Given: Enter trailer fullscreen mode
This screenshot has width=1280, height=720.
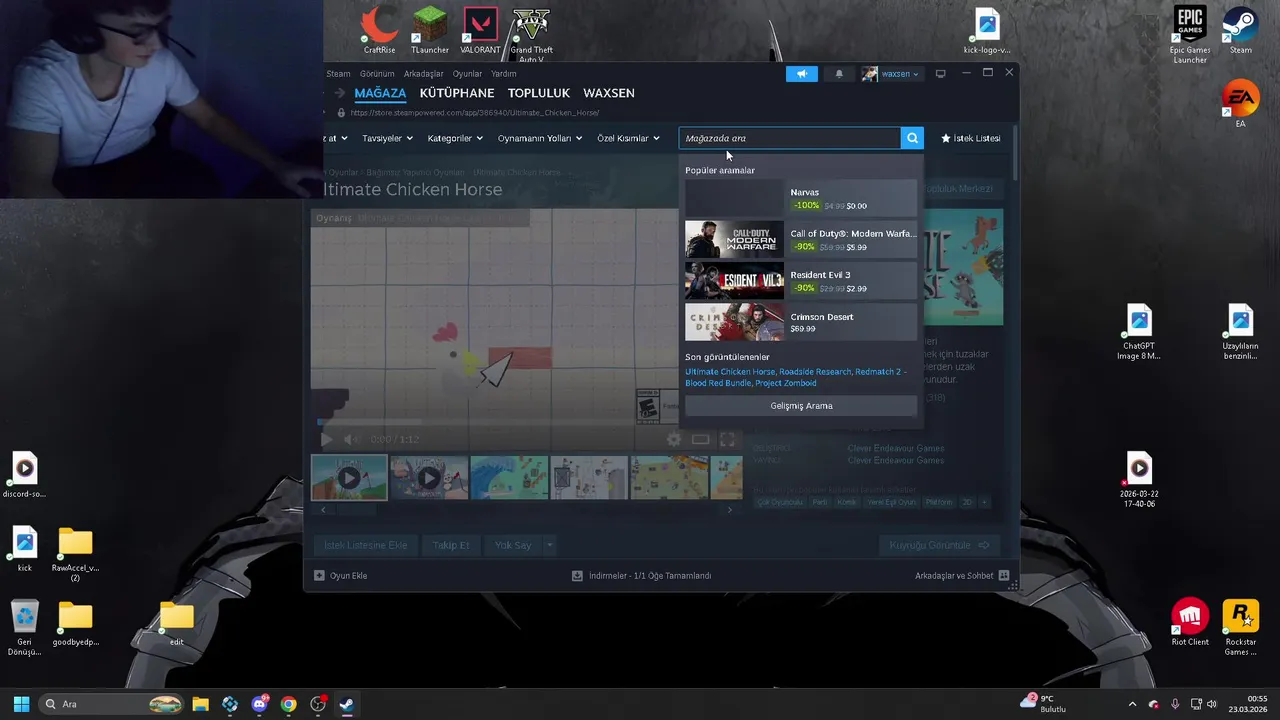Looking at the screenshot, I should 727,439.
